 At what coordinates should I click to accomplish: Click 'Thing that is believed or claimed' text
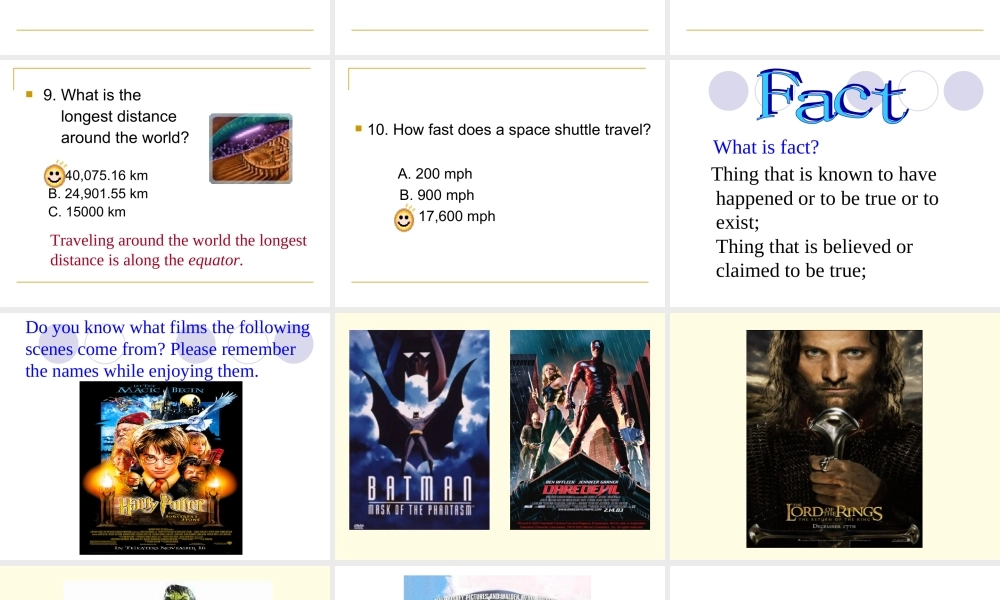[x=814, y=258]
